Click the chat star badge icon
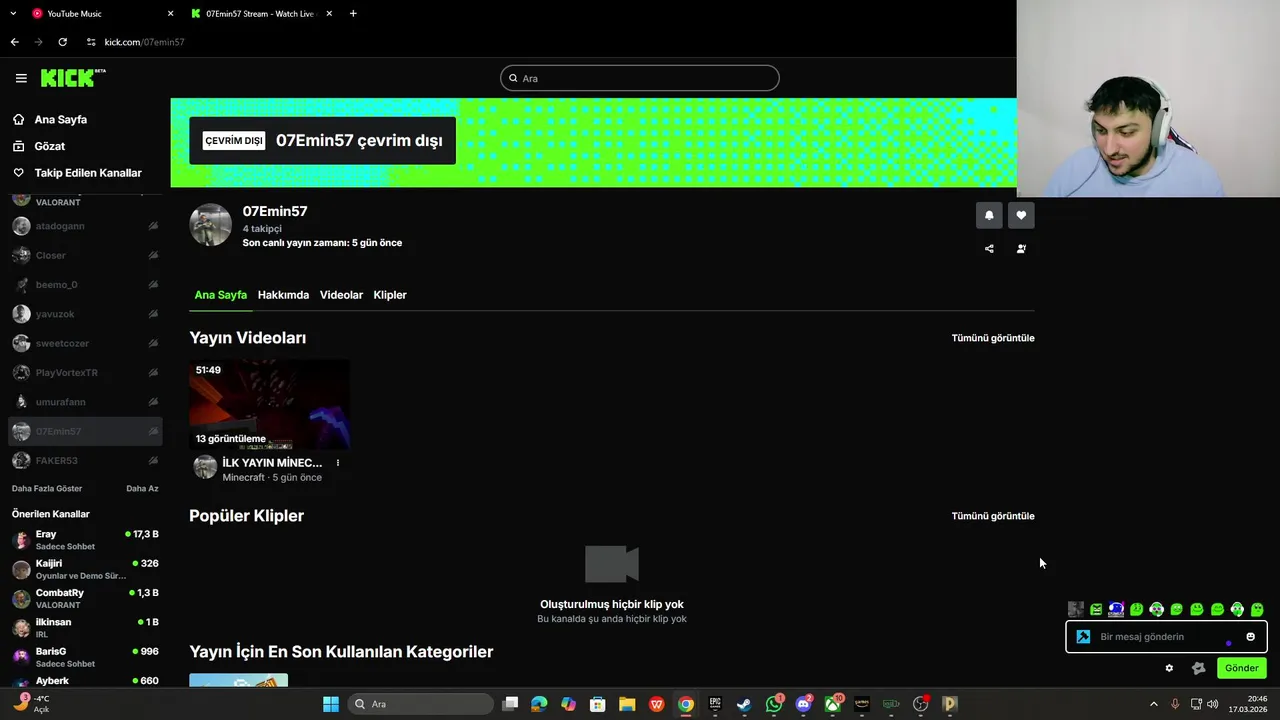1280x720 pixels. 1198,668
